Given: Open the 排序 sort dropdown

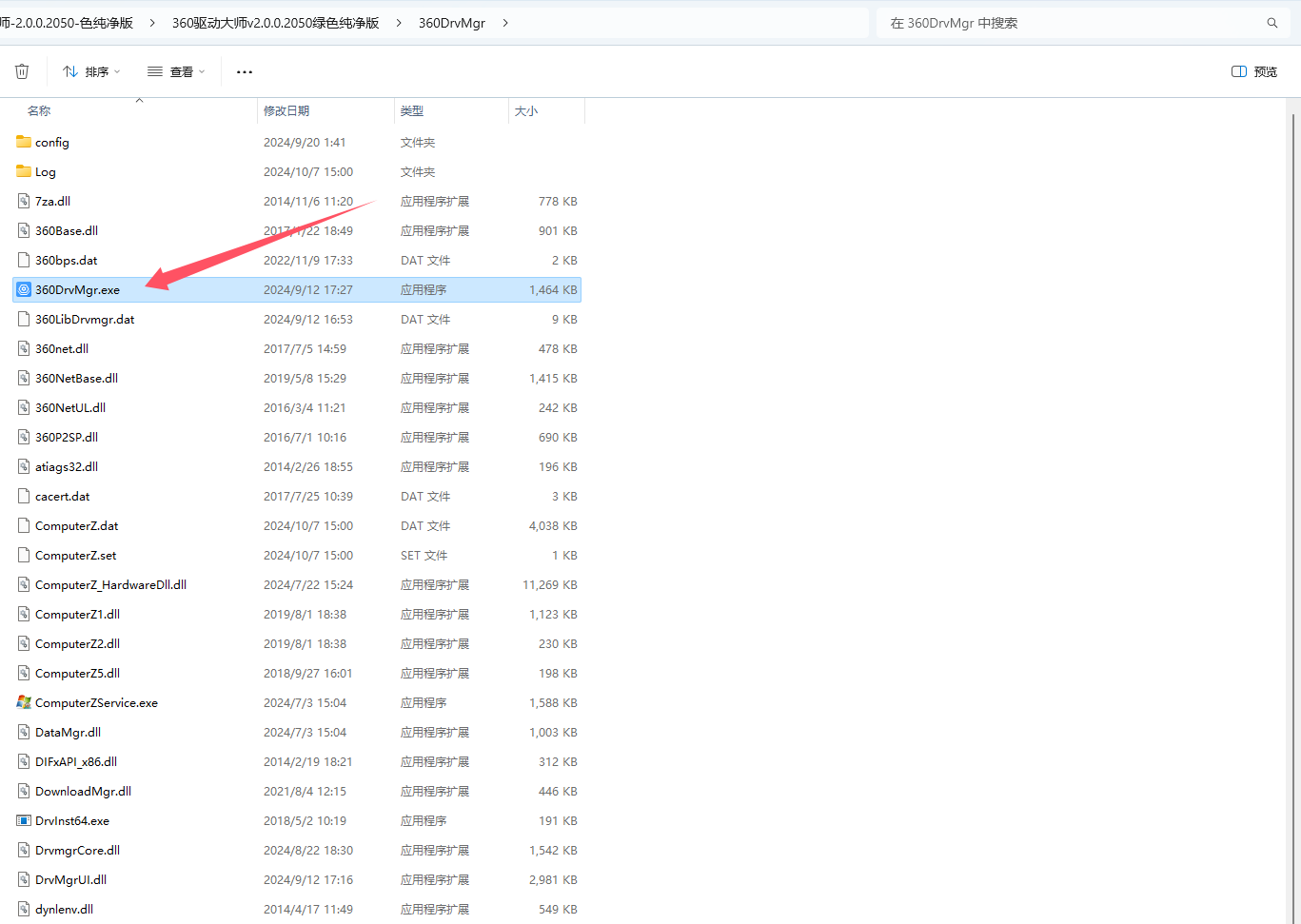Looking at the screenshot, I should click(x=91, y=71).
